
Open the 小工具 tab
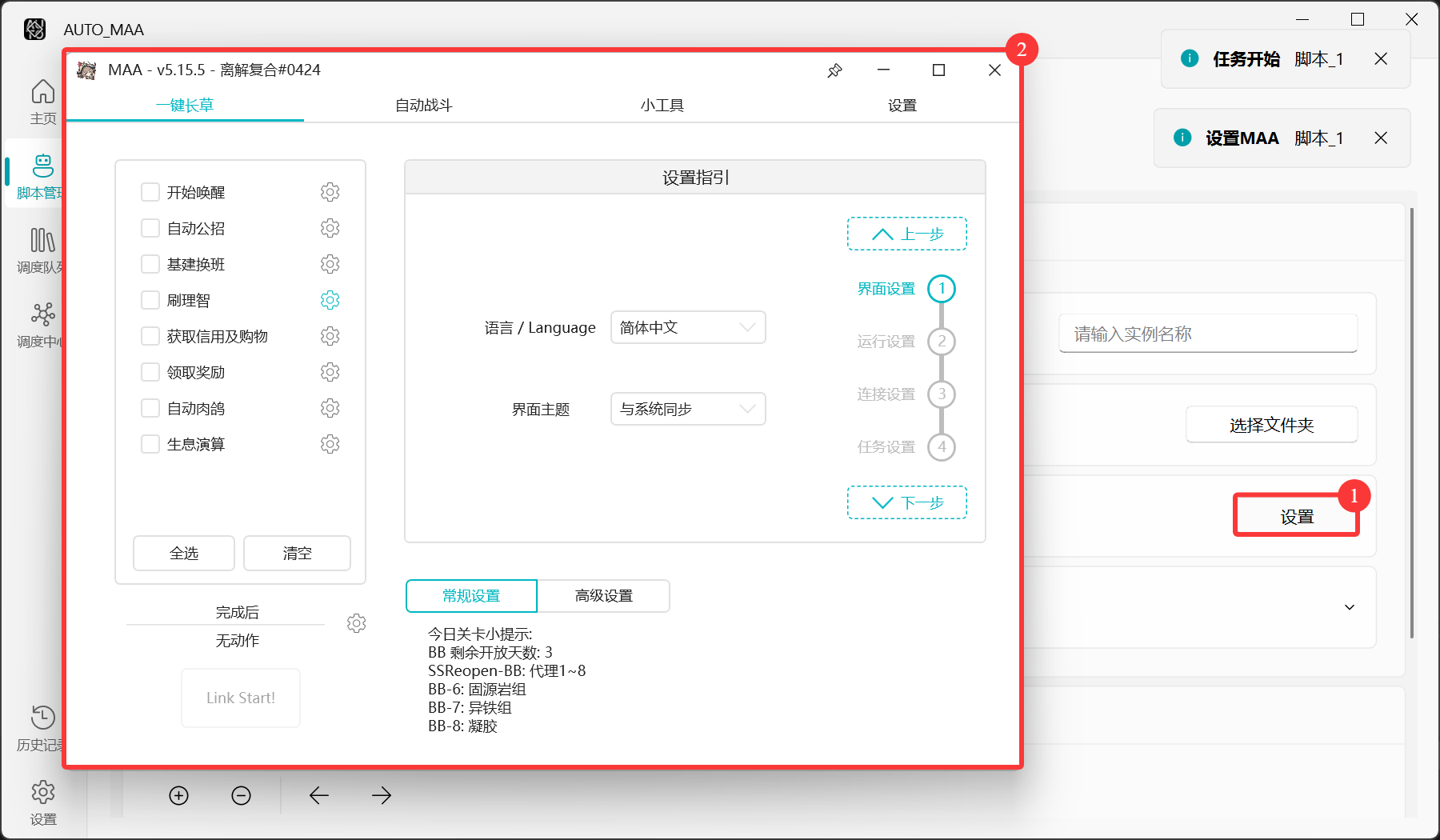pos(662,105)
